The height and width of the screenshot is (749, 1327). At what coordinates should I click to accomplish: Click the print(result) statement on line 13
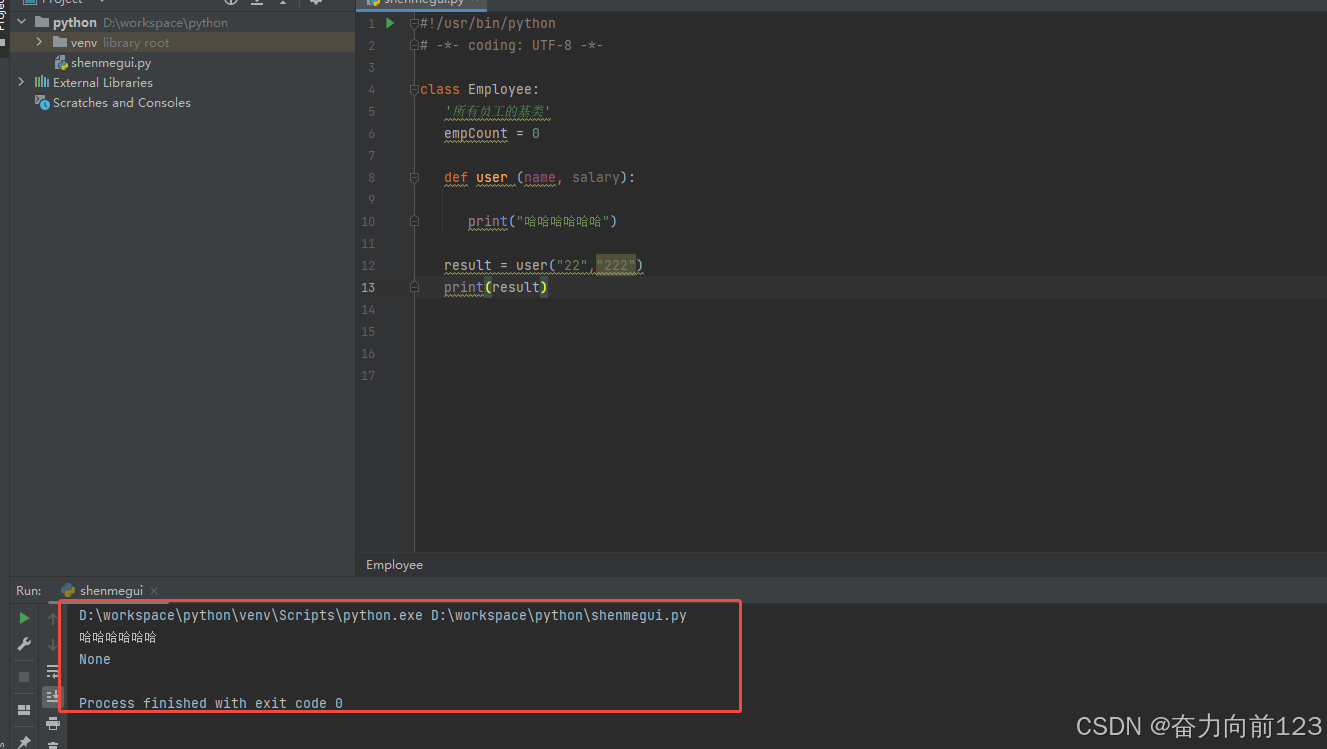point(496,287)
